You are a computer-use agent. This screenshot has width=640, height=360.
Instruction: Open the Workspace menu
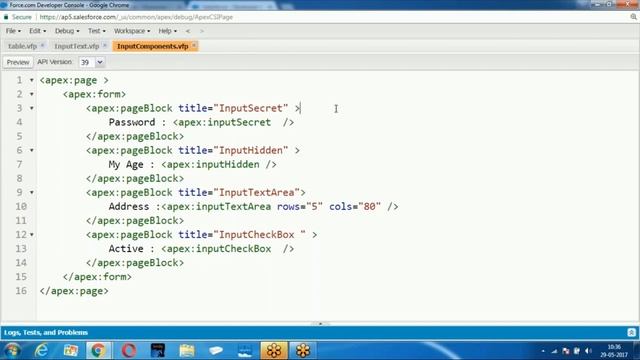coord(132,31)
